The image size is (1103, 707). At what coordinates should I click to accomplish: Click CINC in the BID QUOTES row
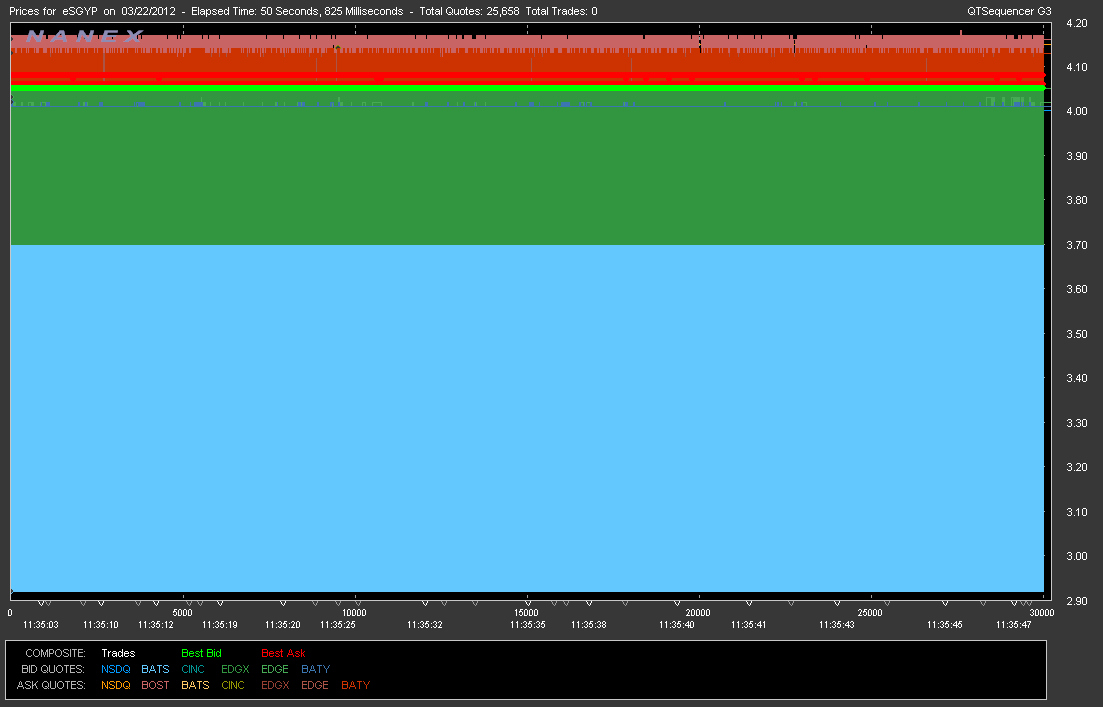click(193, 669)
